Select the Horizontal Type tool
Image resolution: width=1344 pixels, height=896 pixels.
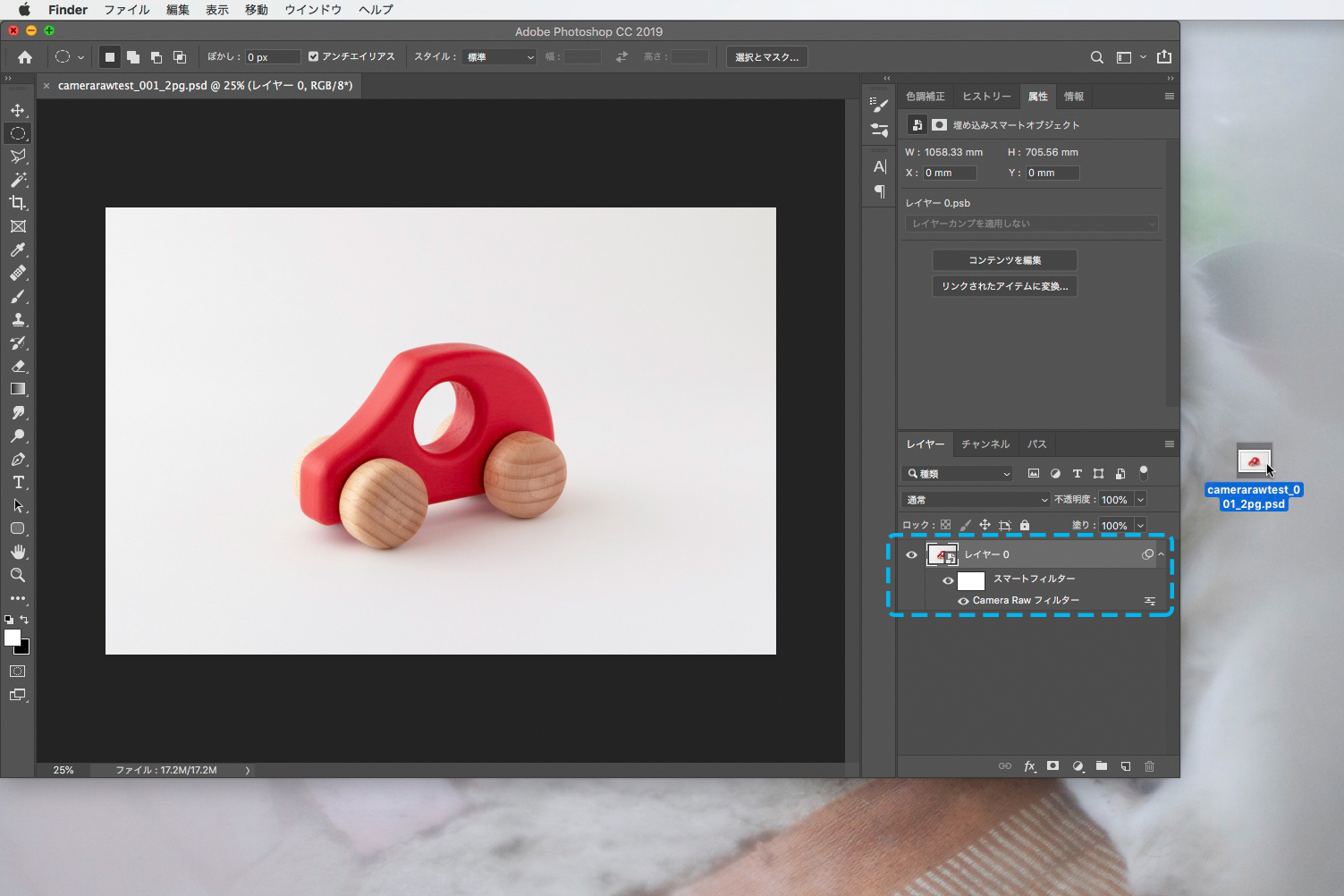tap(18, 483)
